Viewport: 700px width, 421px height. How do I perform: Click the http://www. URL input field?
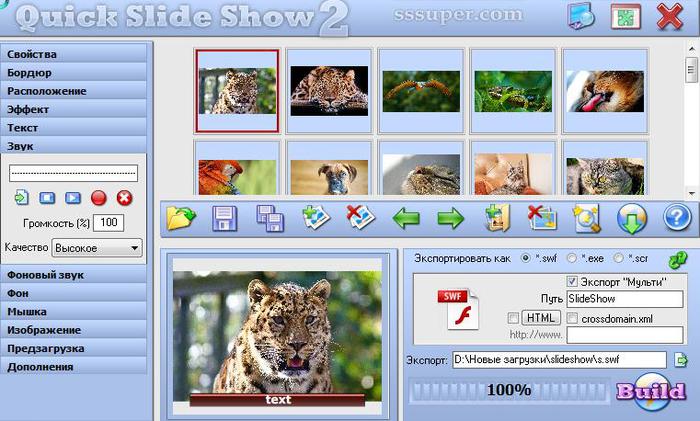point(625,335)
